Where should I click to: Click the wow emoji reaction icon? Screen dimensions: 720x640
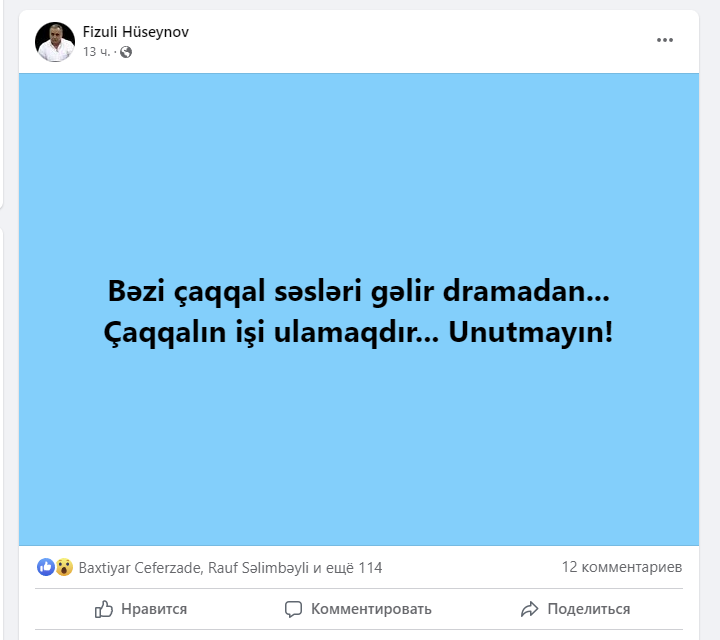coord(64,567)
